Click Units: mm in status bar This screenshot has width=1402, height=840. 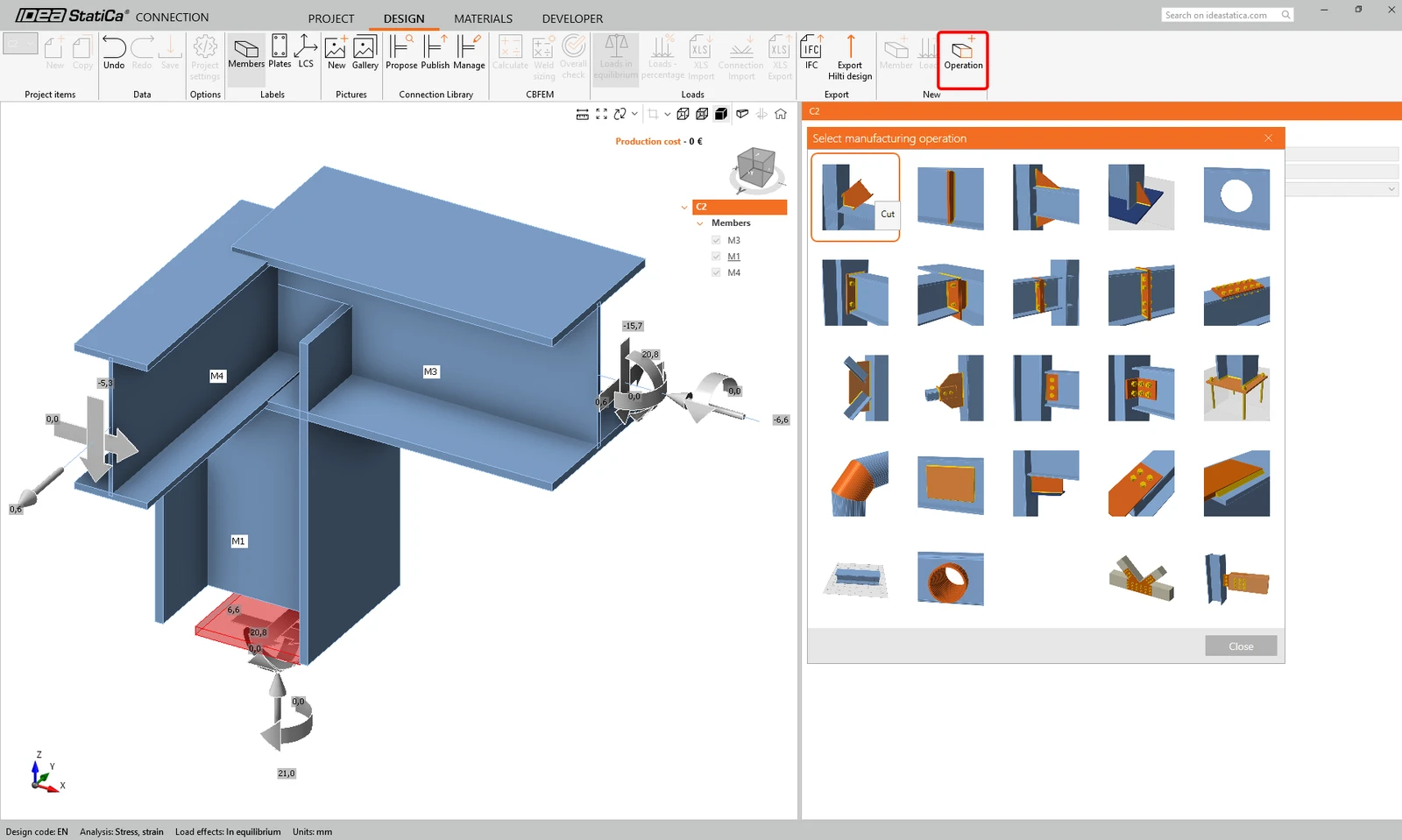[x=313, y=832]
